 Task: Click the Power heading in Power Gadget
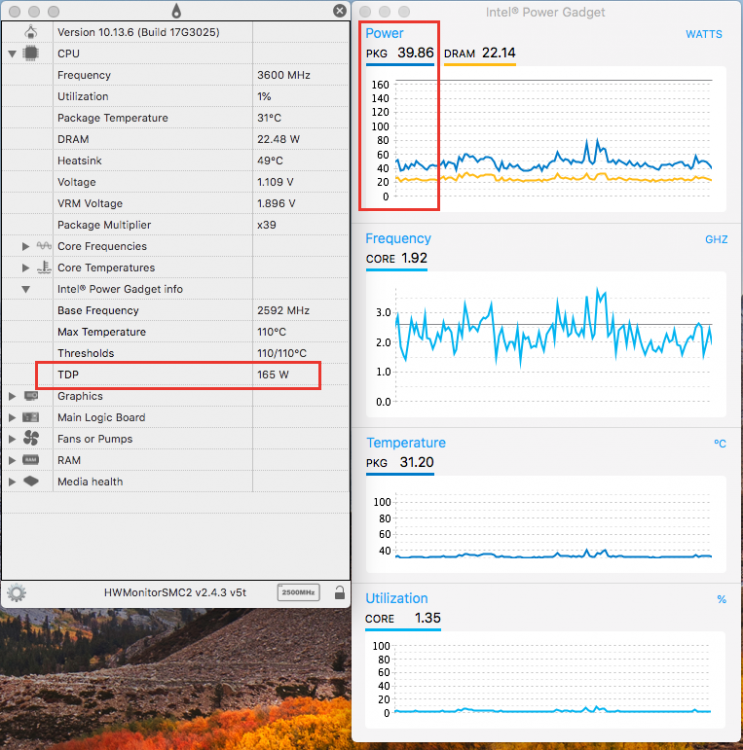click(384, 33)
